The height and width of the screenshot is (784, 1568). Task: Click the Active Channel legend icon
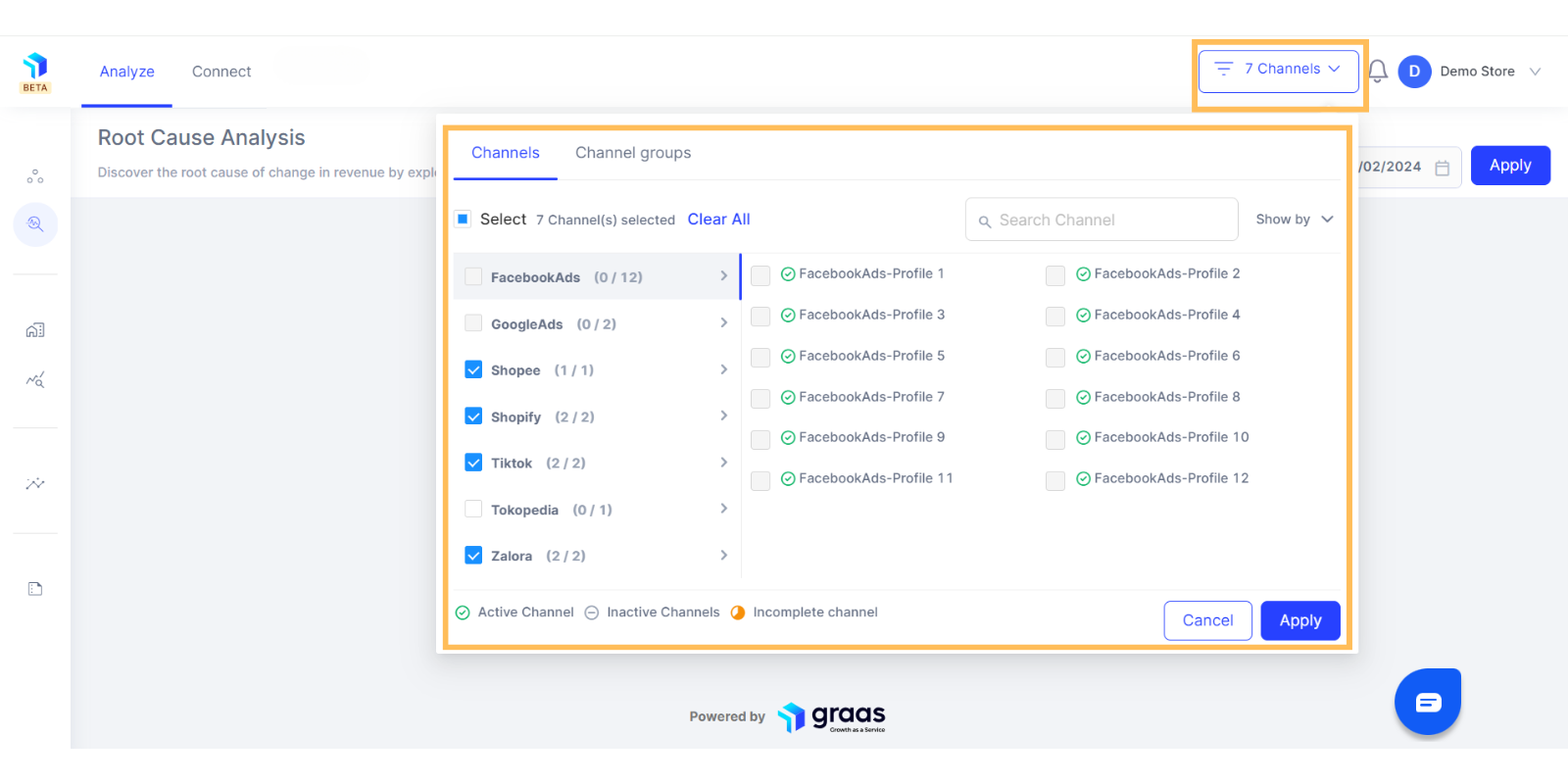point(463,612)
